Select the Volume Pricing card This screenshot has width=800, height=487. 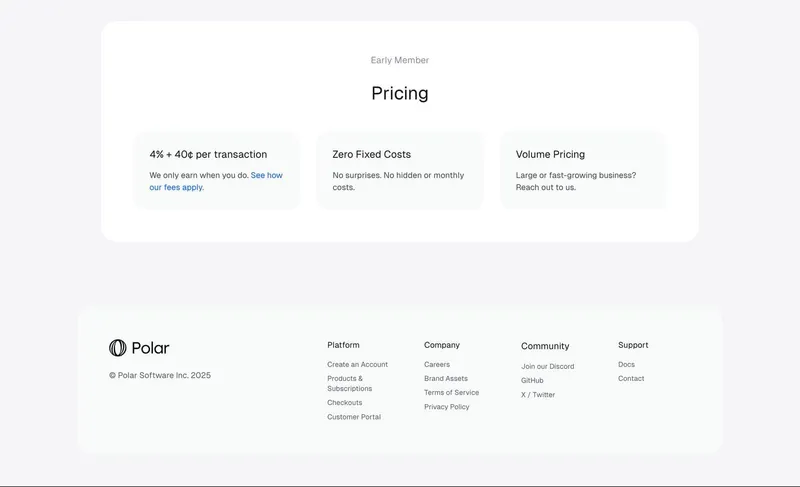coord(583,170)
